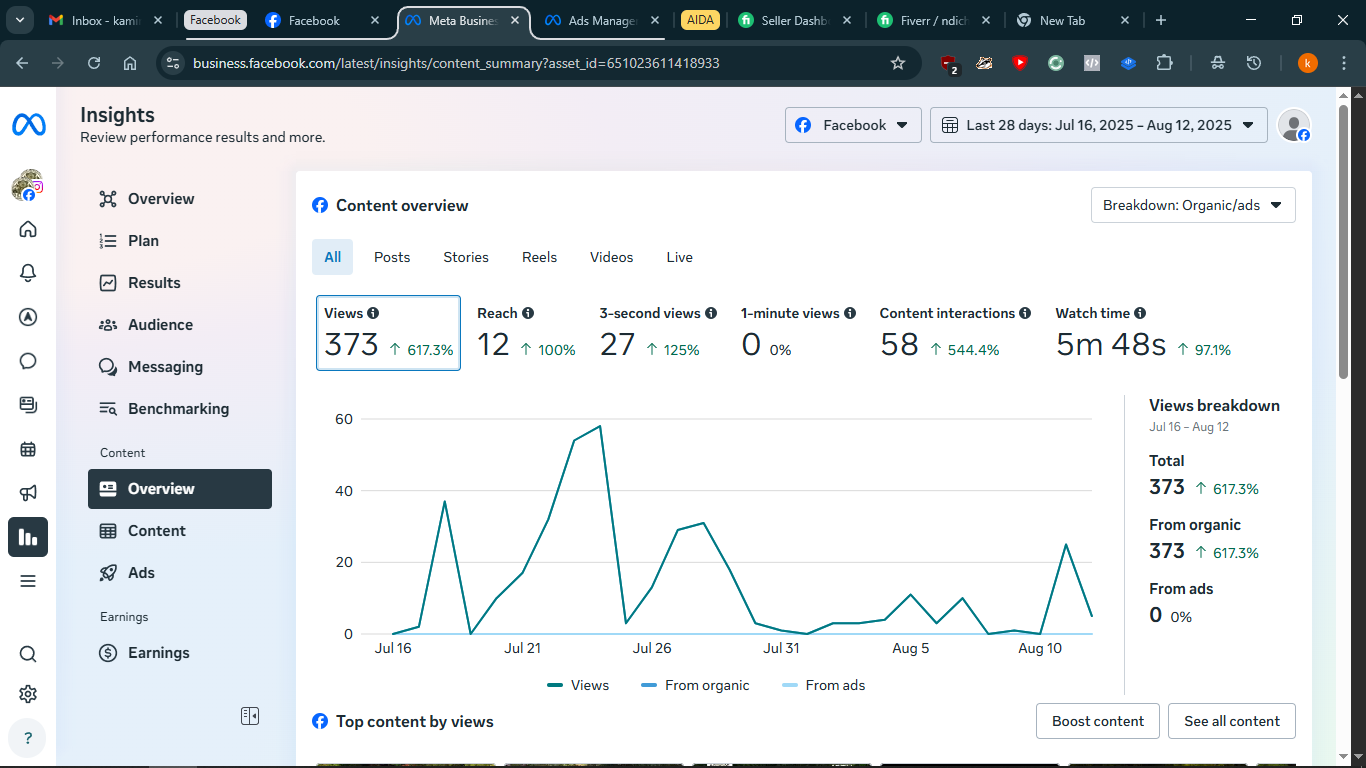Open the Inbox chat bubble icon
The width and height of the screenshot is (1366, 768).
(x=28, y=361)
